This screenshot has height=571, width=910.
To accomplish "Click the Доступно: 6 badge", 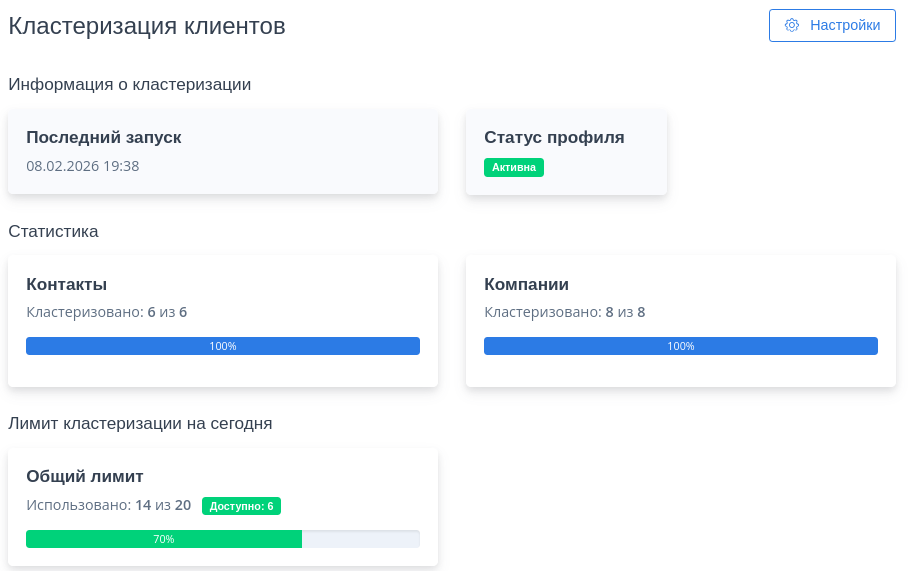I will [241, 506].
